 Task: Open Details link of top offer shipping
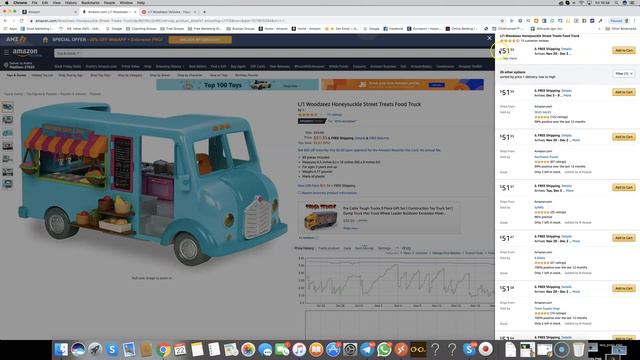pyautogui.click(x=567, y=49)
